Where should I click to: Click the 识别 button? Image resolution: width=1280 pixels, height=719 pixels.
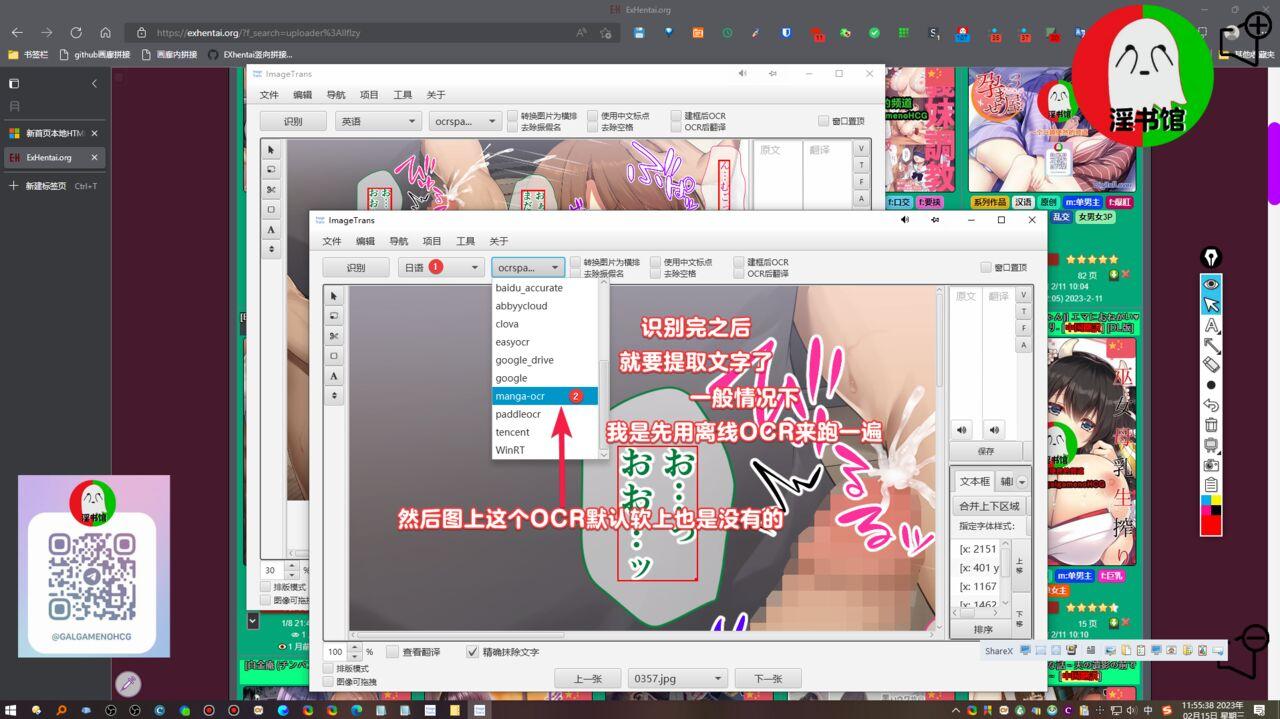tap(355, 268)
